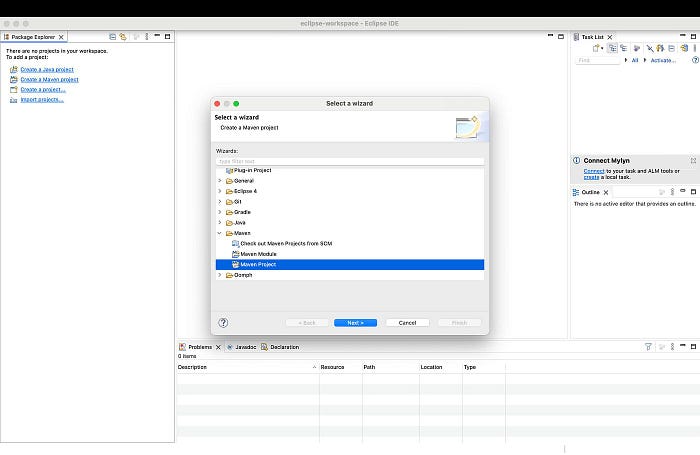Click the wizard filter text field
The height and width of the screenshot is (455, 700).
[350, 161]
